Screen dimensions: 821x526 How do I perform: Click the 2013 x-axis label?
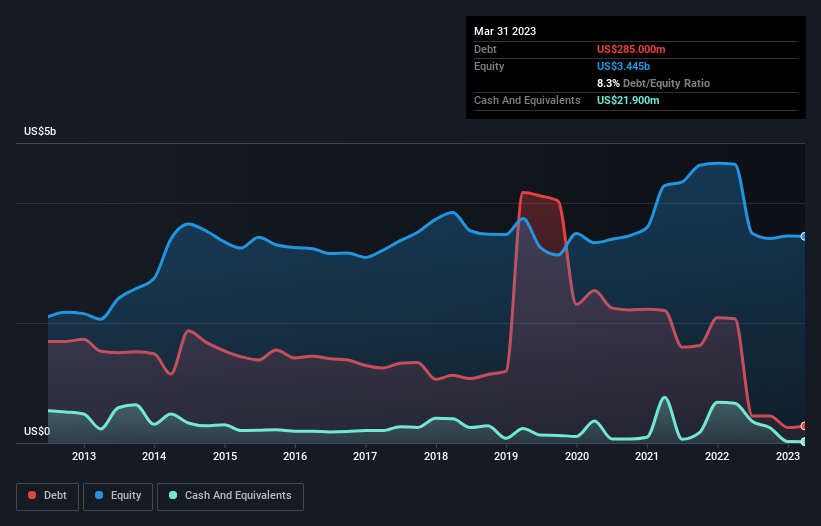click(x=84, y=456)
